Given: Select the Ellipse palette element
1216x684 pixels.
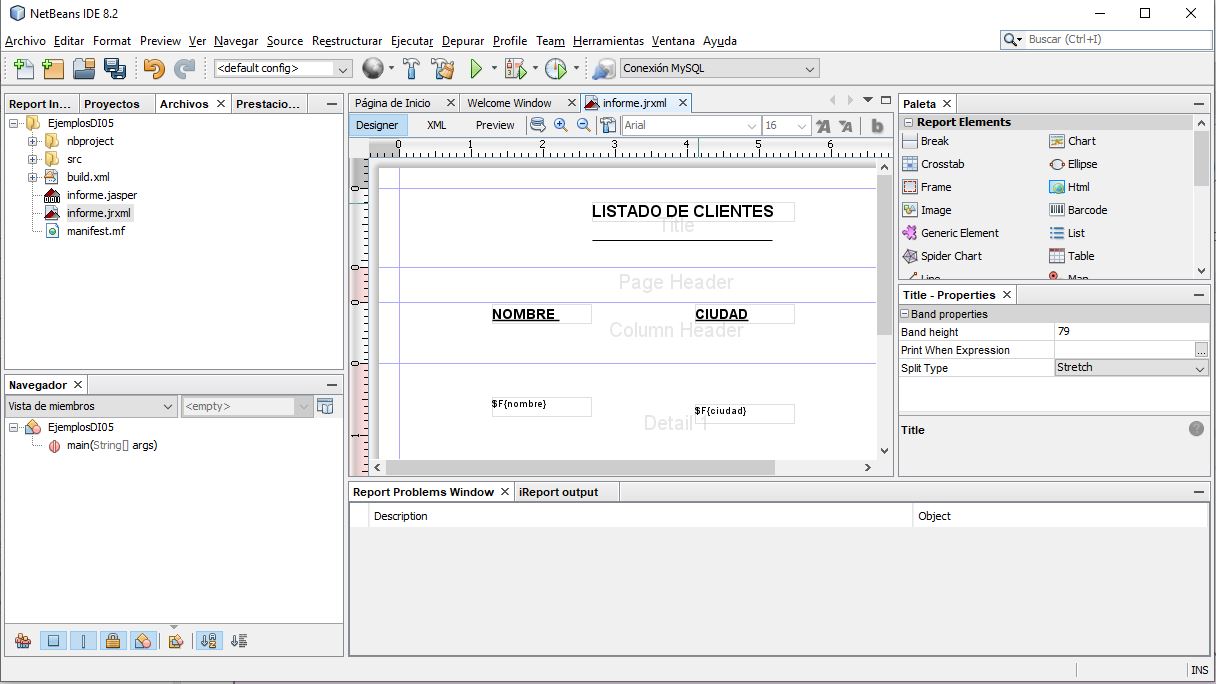Looking at the screenshot, I should [x=1073, y=164].
